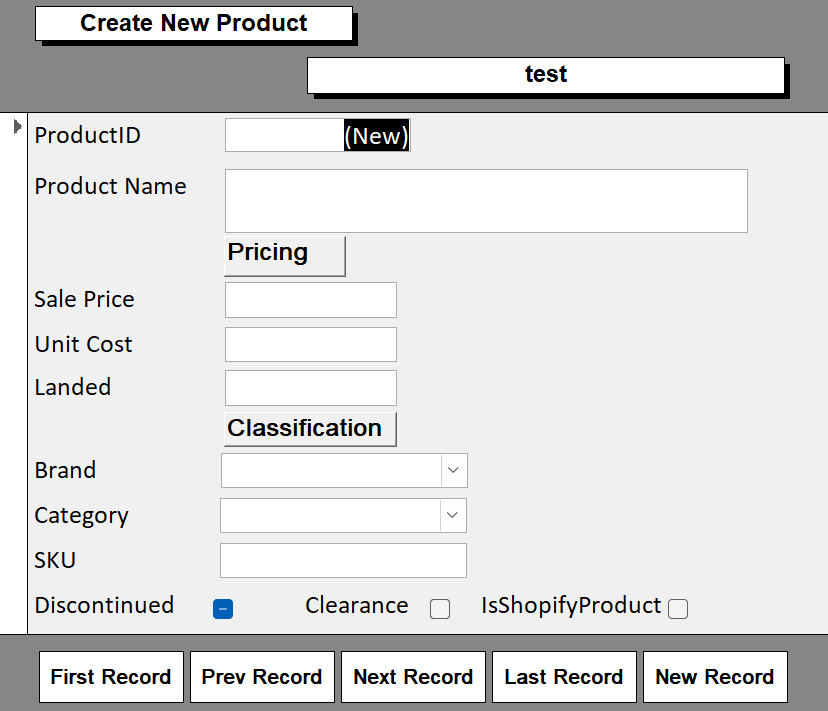Check the IsShopifyProduct checkbox
This screenshot has width=828, height=711.
(678, 608)
